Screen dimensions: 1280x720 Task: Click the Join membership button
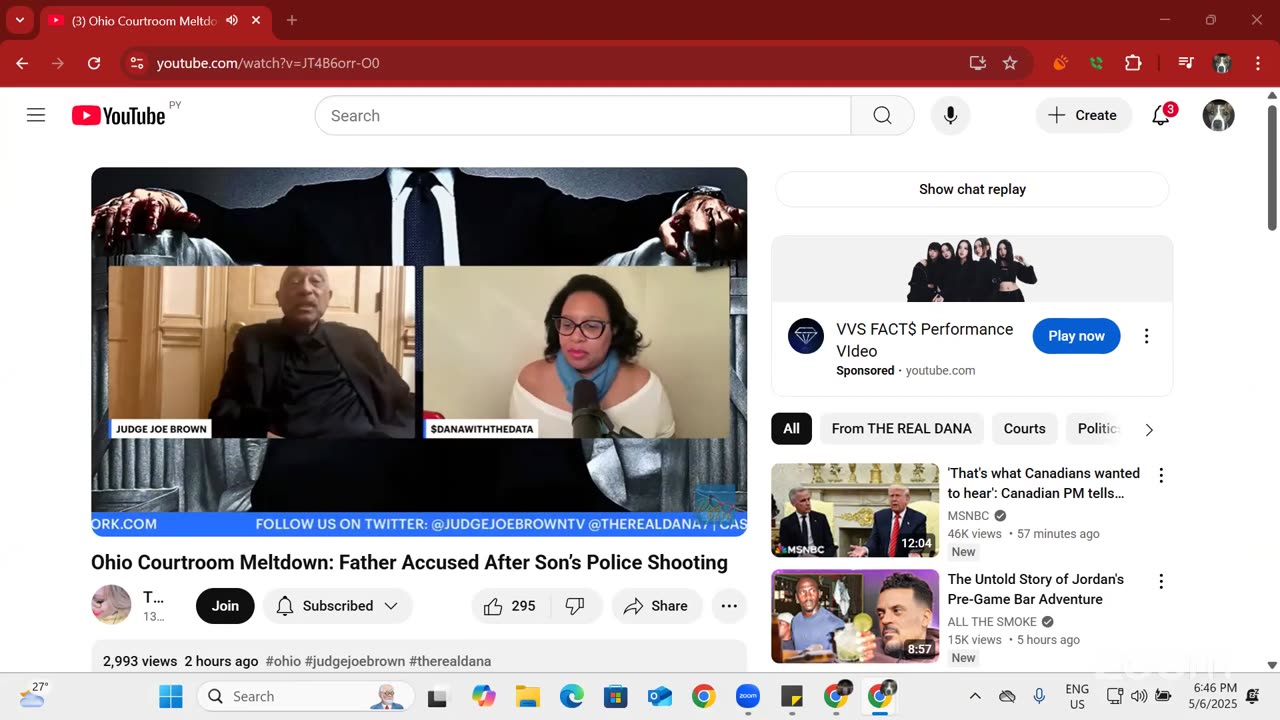tap(225, 606)
